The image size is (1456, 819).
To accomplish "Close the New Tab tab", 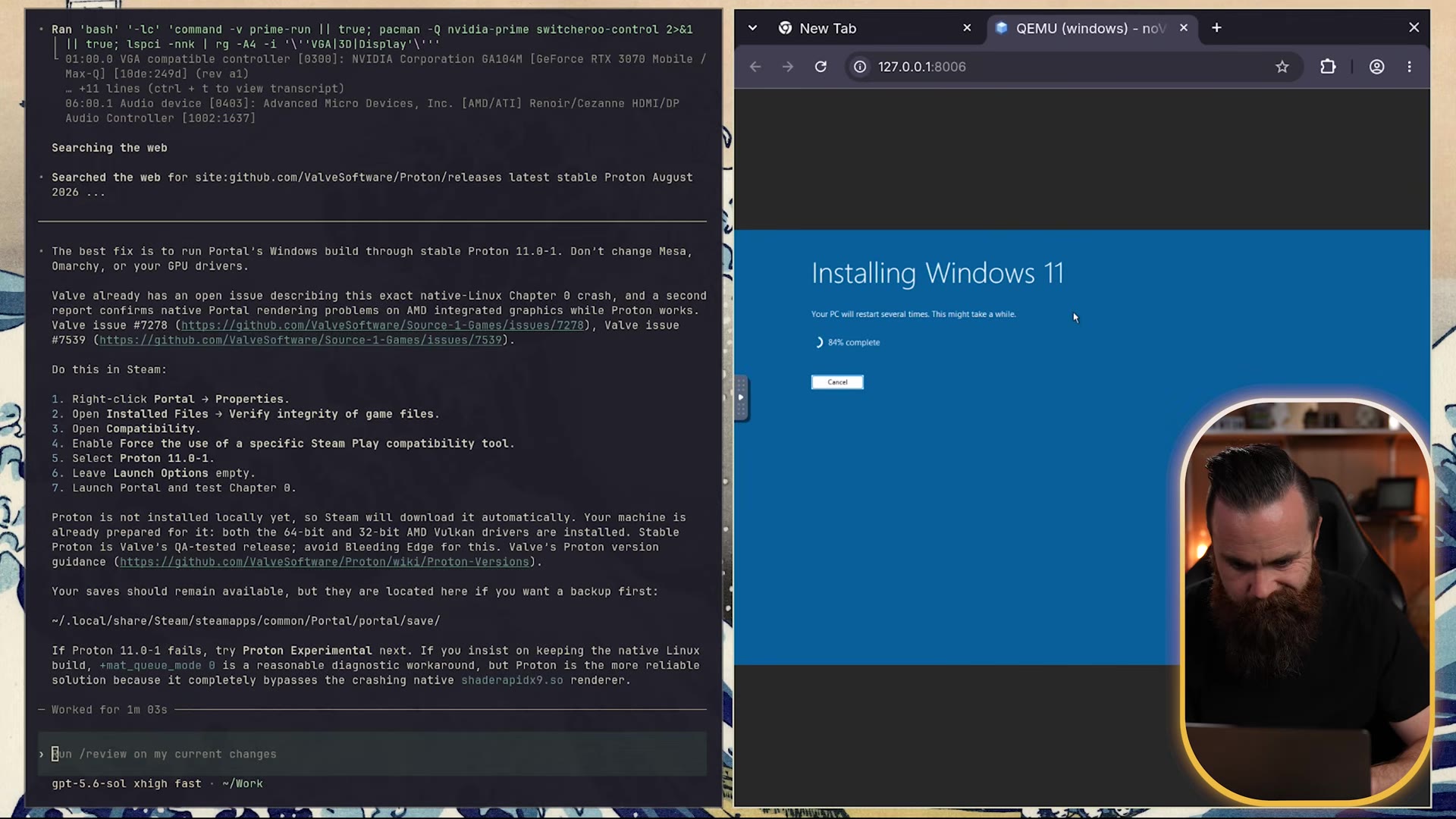I will coord(967,28).
